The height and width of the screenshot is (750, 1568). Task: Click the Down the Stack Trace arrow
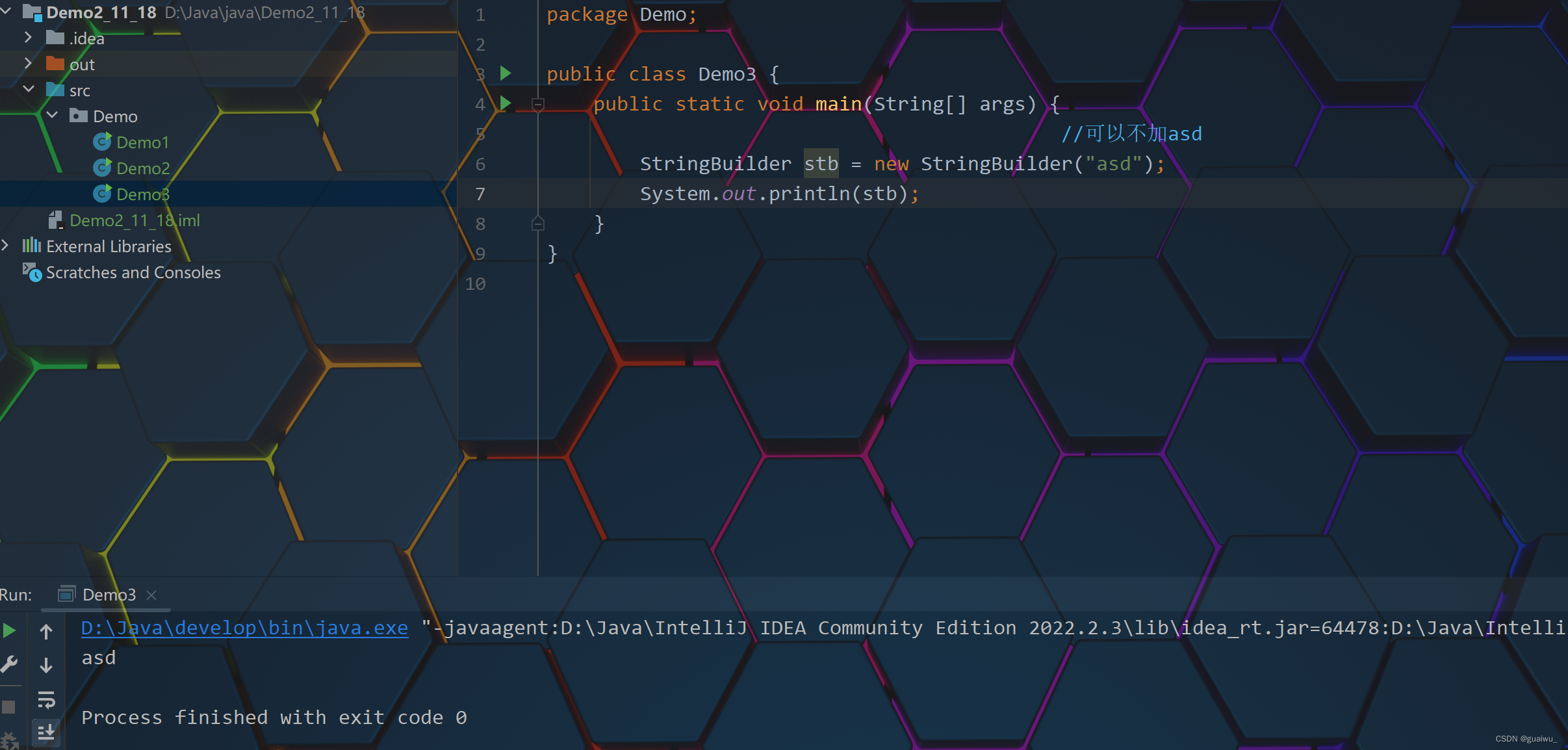(x=45, y=664)
